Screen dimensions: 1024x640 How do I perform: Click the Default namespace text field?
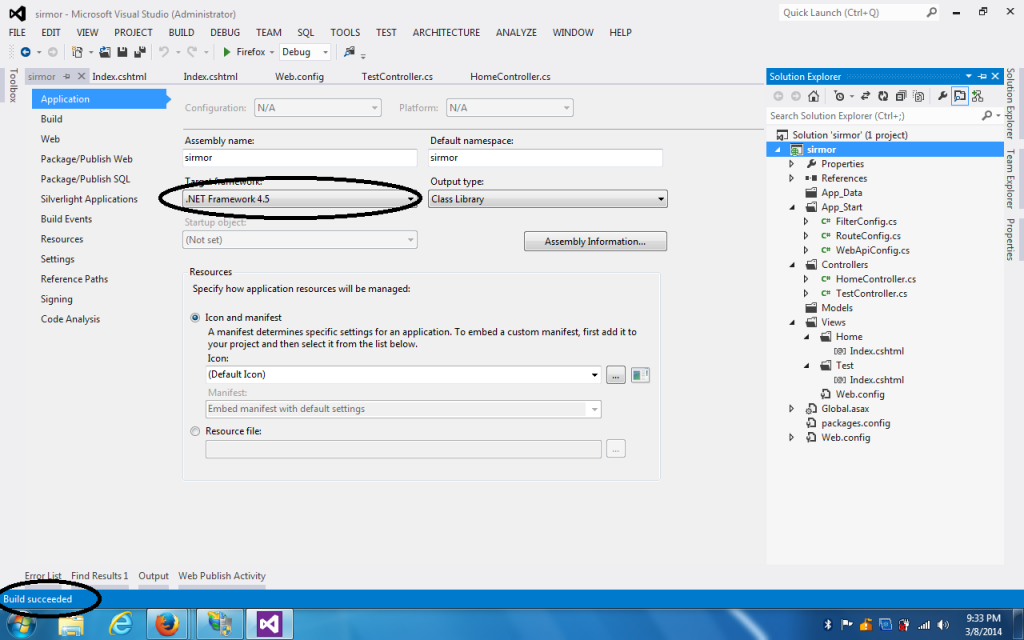click(x=545, y=158)
